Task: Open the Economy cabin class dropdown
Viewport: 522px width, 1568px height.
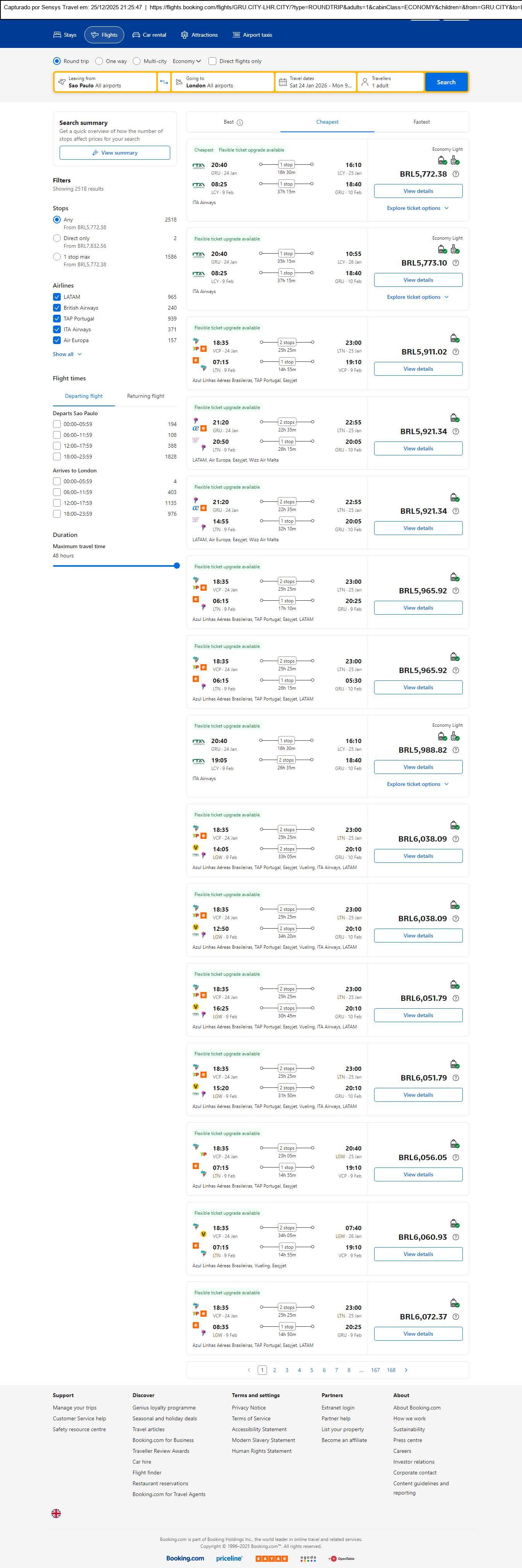Action: tap(187, 61)
